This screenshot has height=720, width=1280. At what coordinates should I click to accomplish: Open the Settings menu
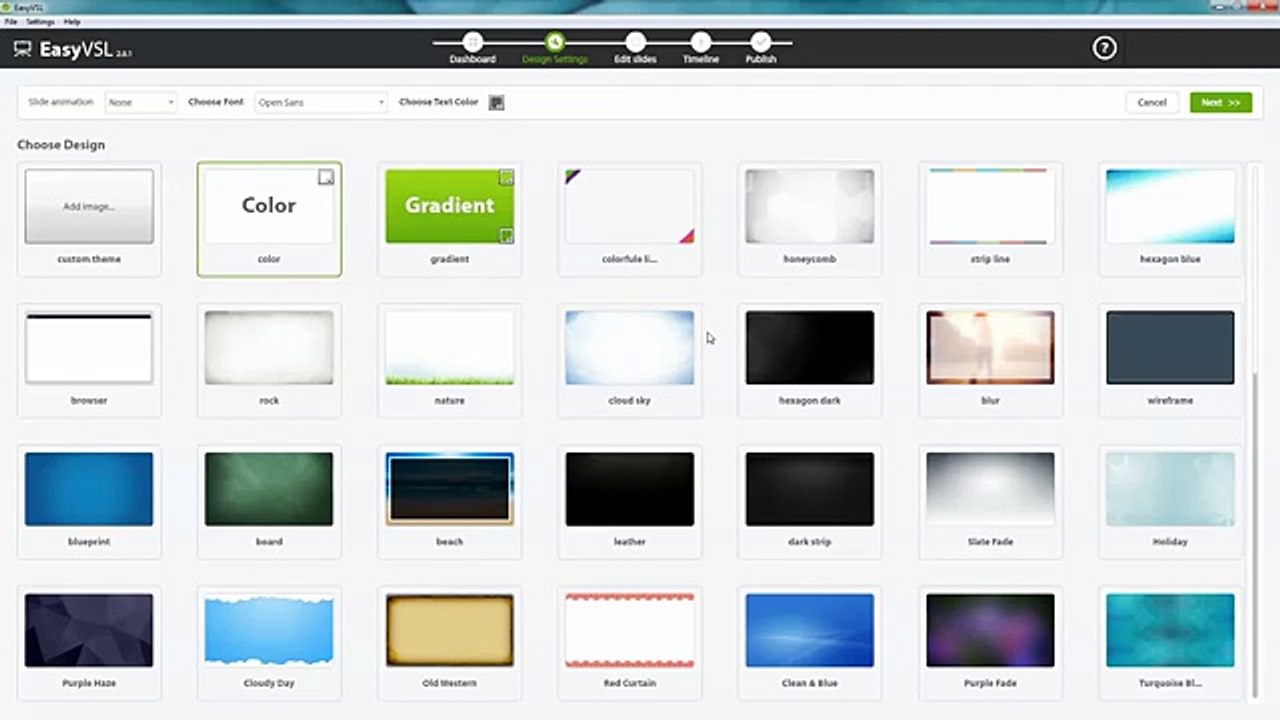(40, 21)
